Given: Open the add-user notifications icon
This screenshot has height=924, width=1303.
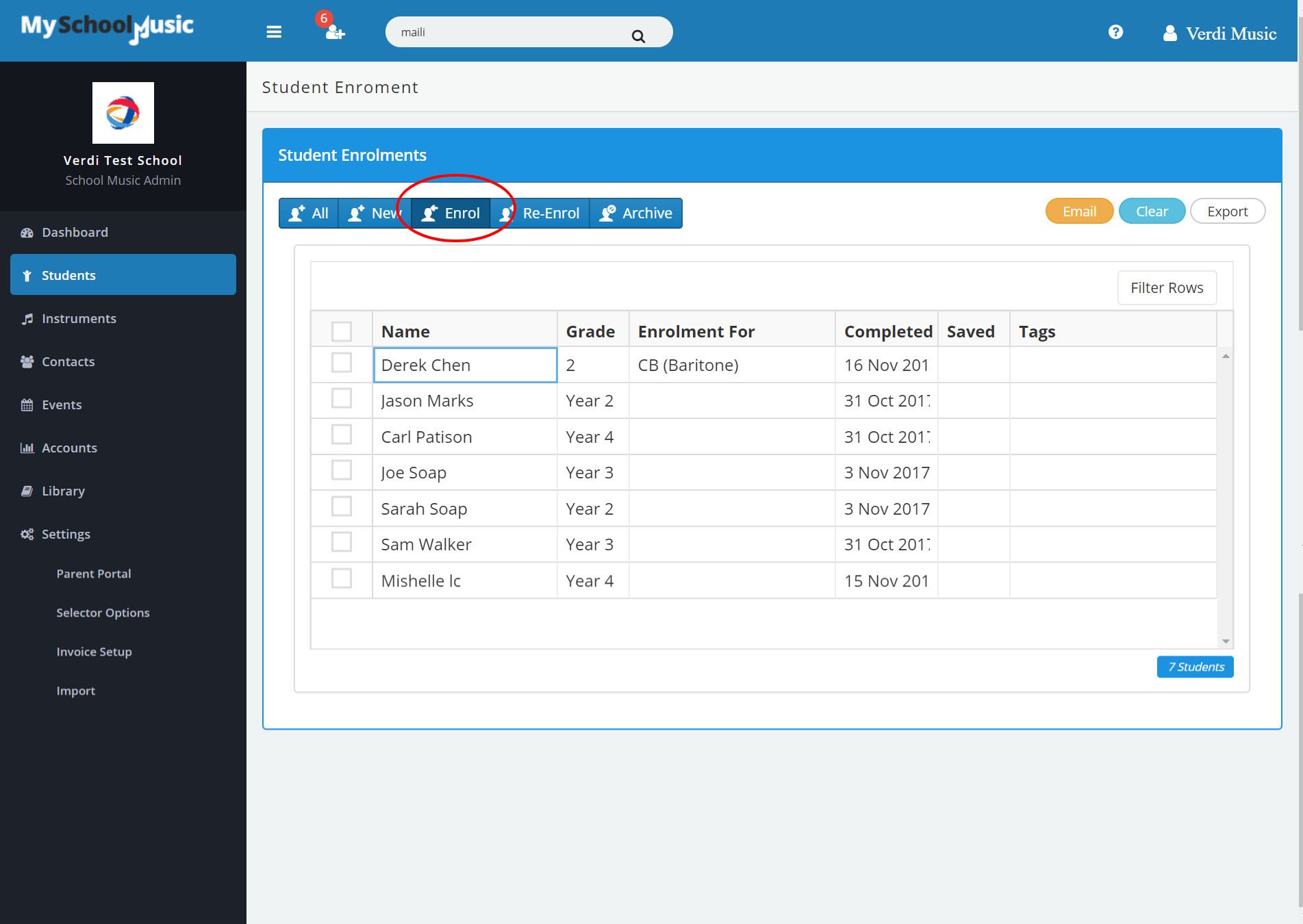Looking at the screenshot, I should pos(334,31).
